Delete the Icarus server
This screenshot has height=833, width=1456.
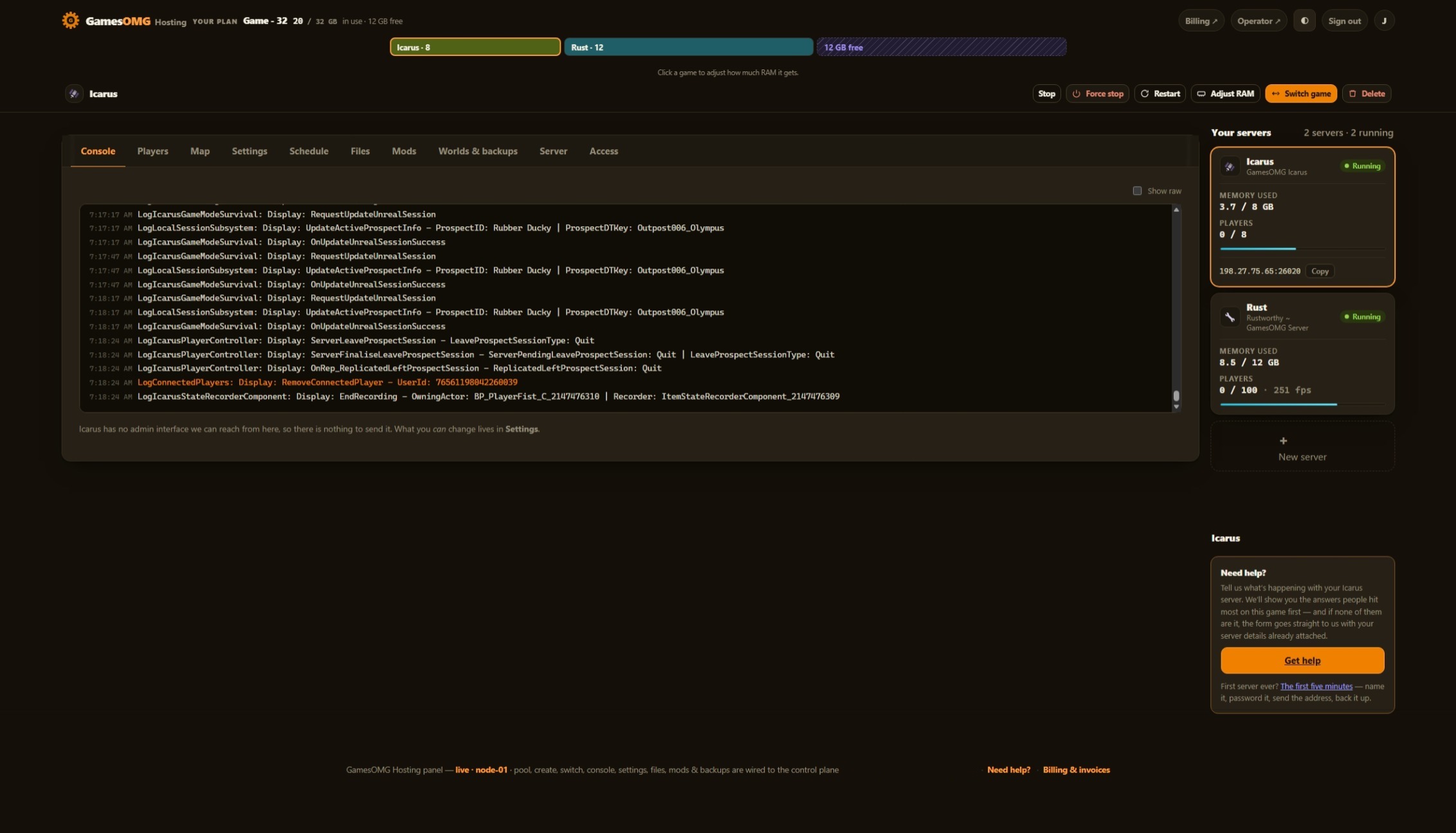coord(1367,94)
